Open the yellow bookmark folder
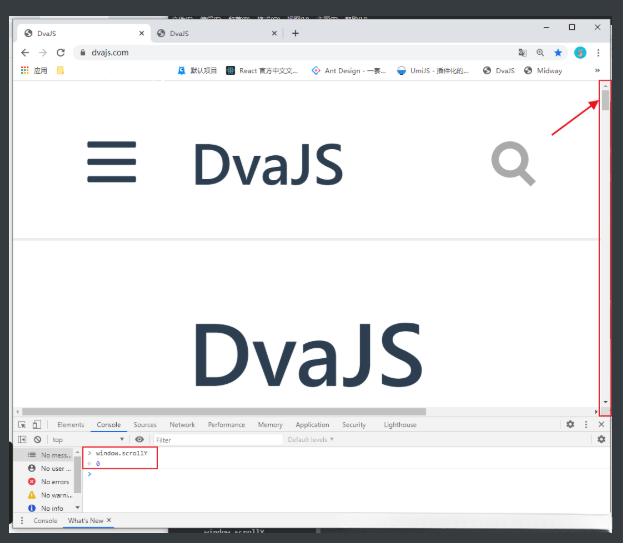The height and width of the screenshot is (543, 623). click(60, 70)
